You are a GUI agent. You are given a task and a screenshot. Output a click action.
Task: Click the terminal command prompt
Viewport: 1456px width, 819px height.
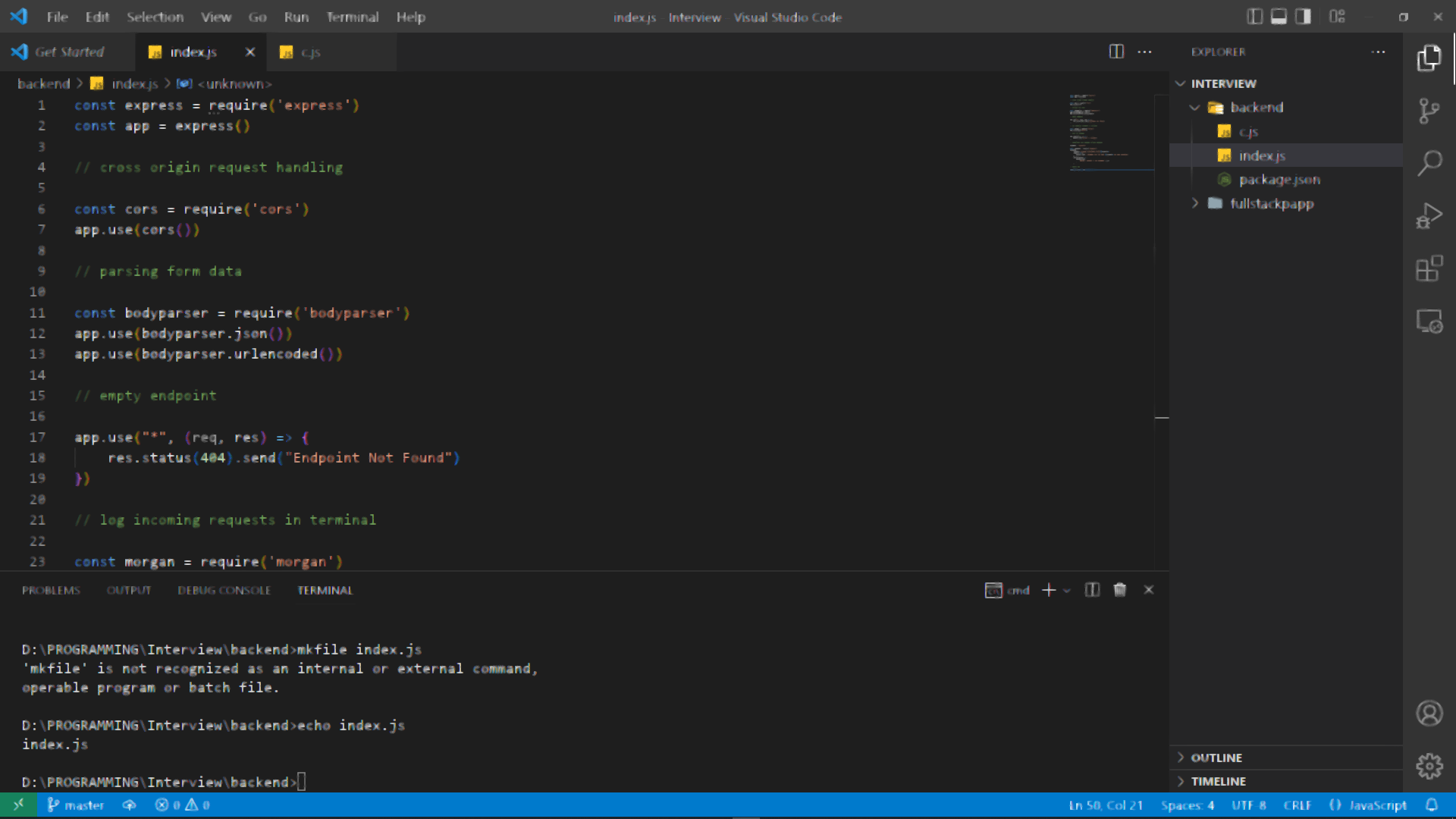(163, 782)
